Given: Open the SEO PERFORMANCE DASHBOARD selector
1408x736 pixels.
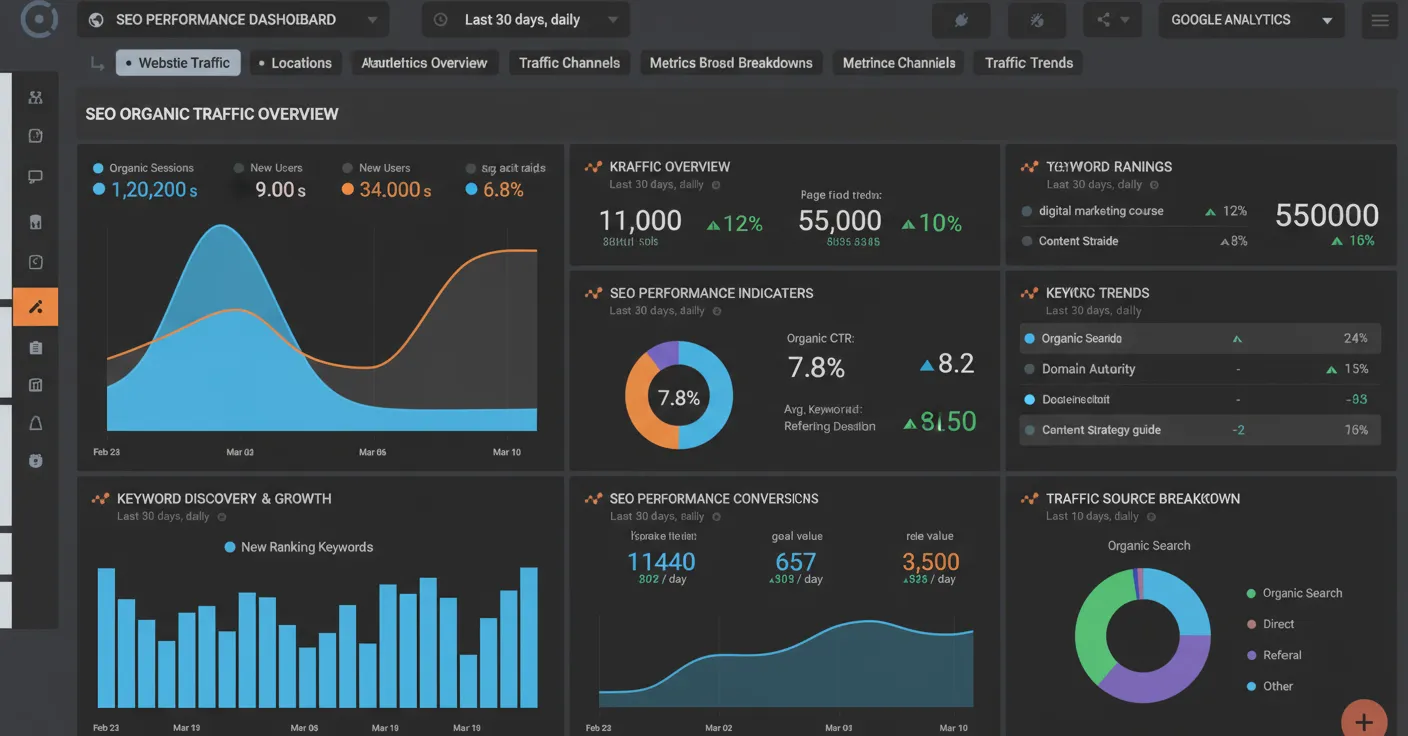Looking at the screenshot, I should pyautogui.click(x=232, y=19).
